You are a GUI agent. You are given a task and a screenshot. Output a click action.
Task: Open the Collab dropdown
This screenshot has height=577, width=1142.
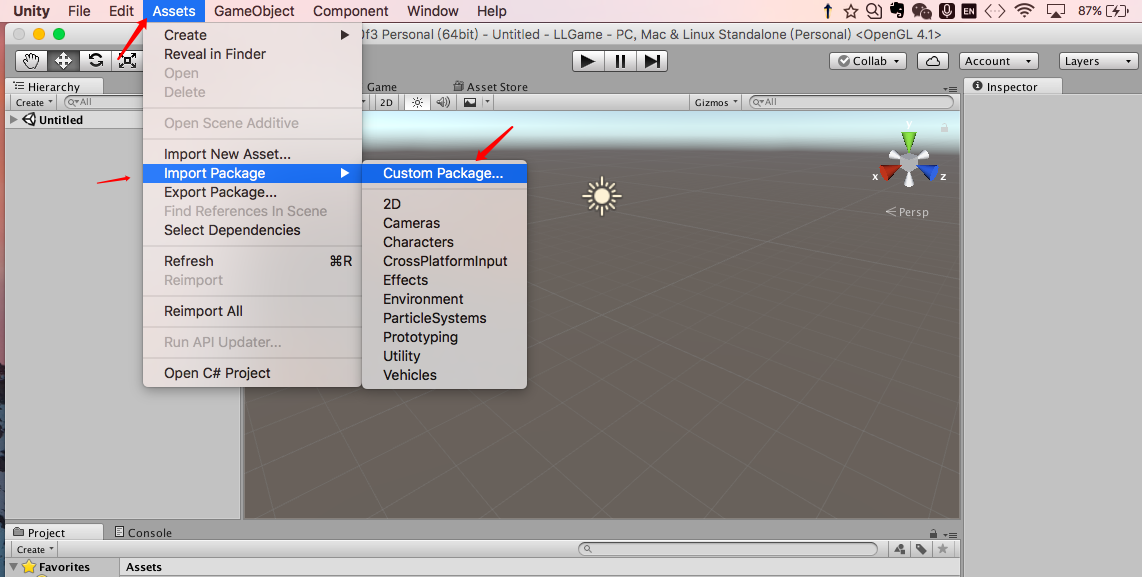pos(868,61)
